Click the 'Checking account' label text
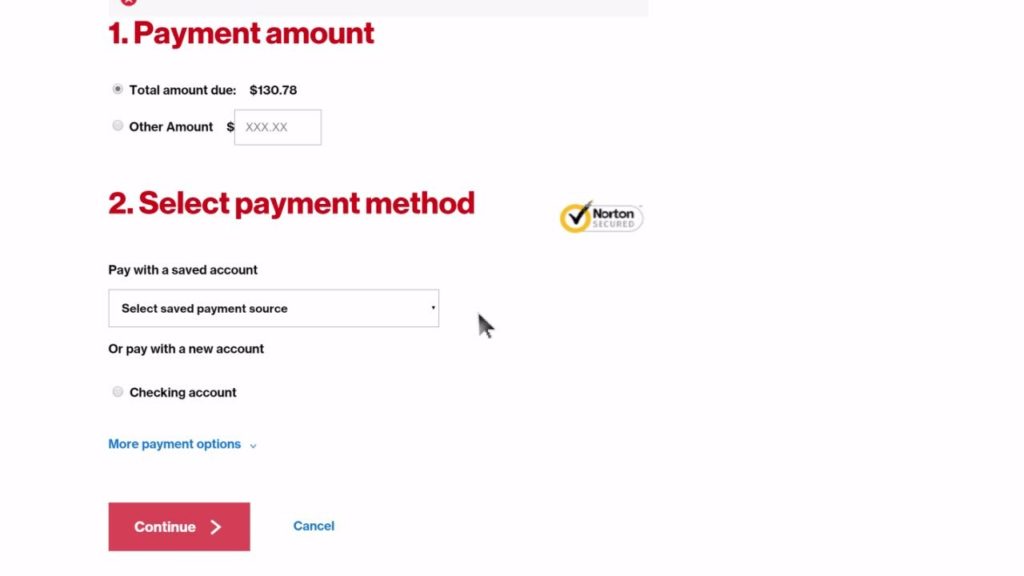This screenshot has height=576, width=1024. [x=183, y=392]
